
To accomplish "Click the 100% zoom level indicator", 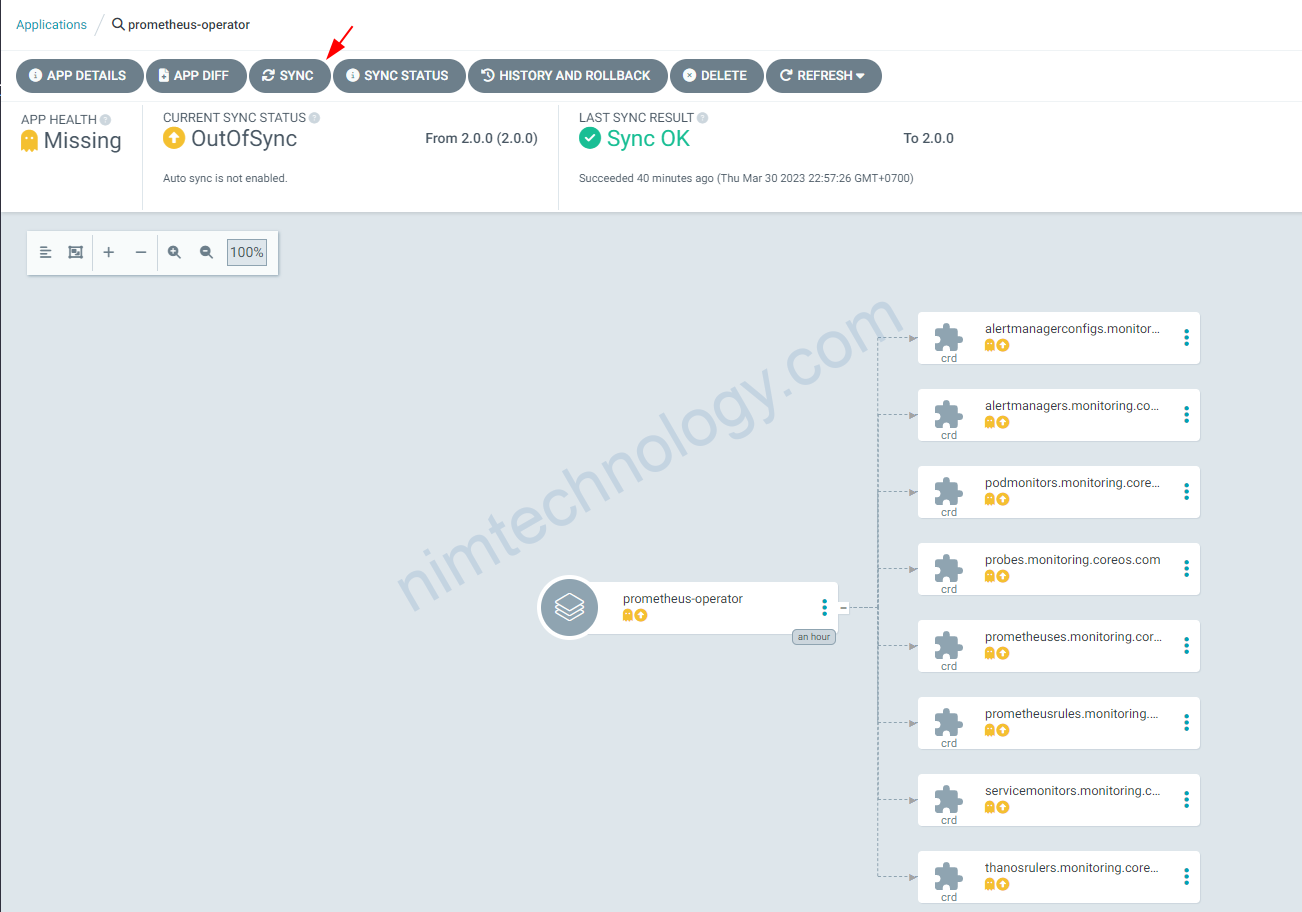I will 247,253.
